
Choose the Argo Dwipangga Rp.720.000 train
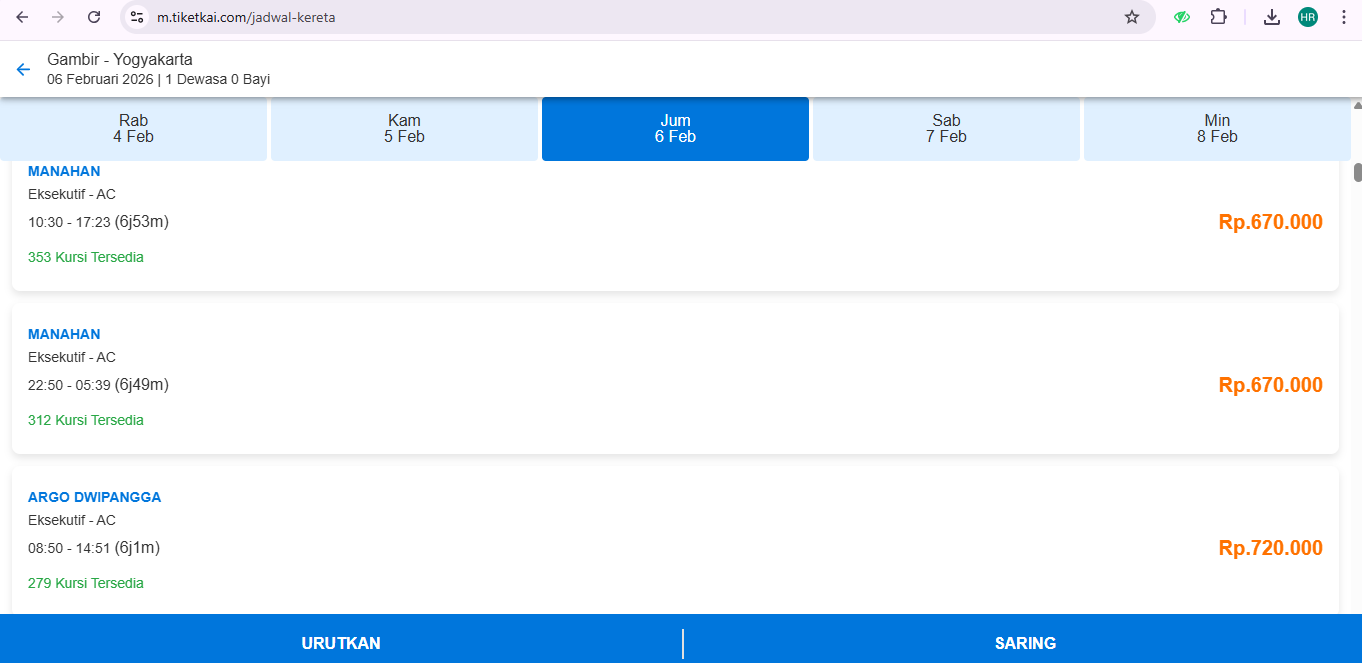click(x=675, y=541)
